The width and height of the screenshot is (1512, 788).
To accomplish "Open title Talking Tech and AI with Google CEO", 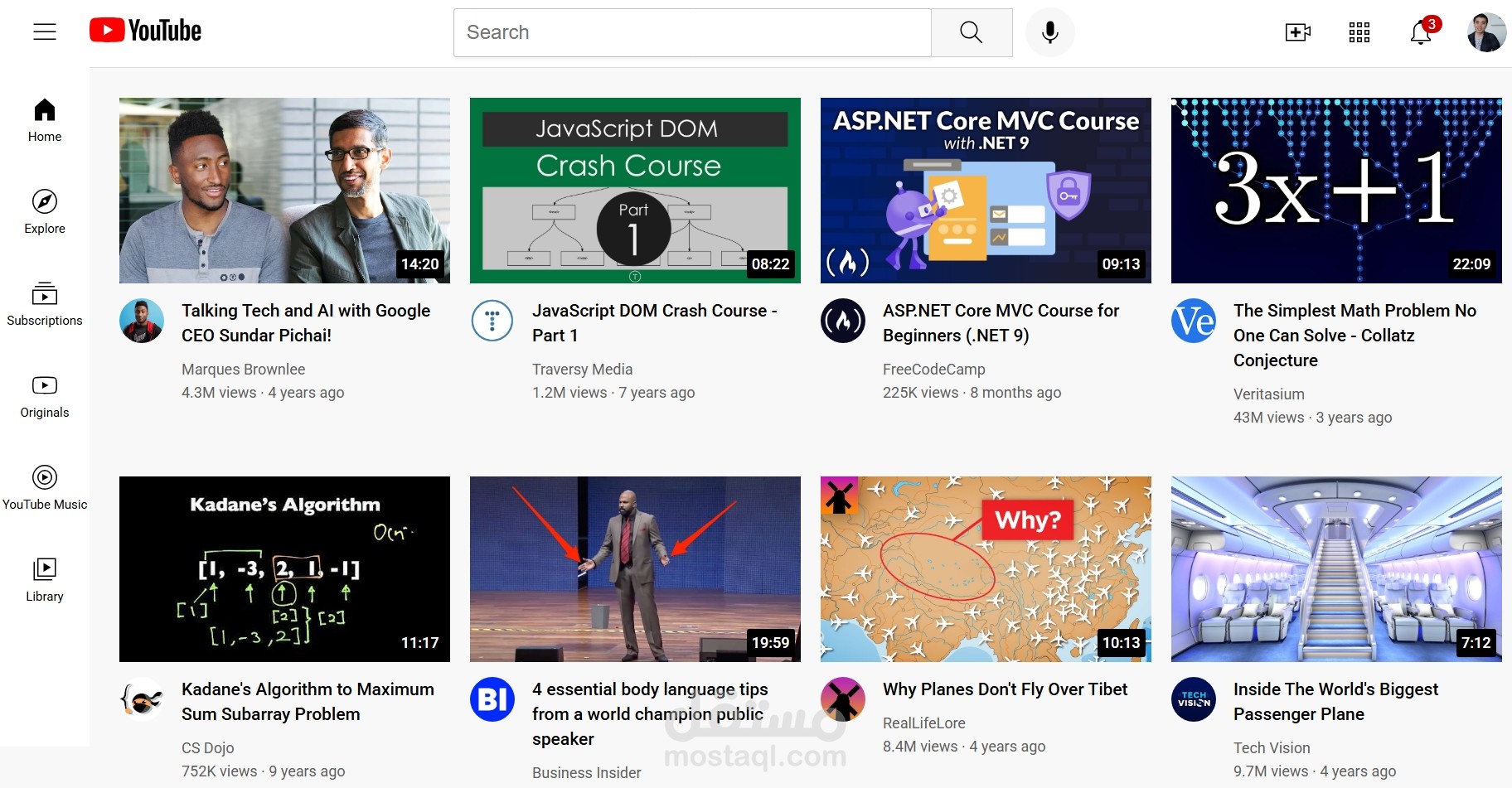I will (x=306, y=323).
